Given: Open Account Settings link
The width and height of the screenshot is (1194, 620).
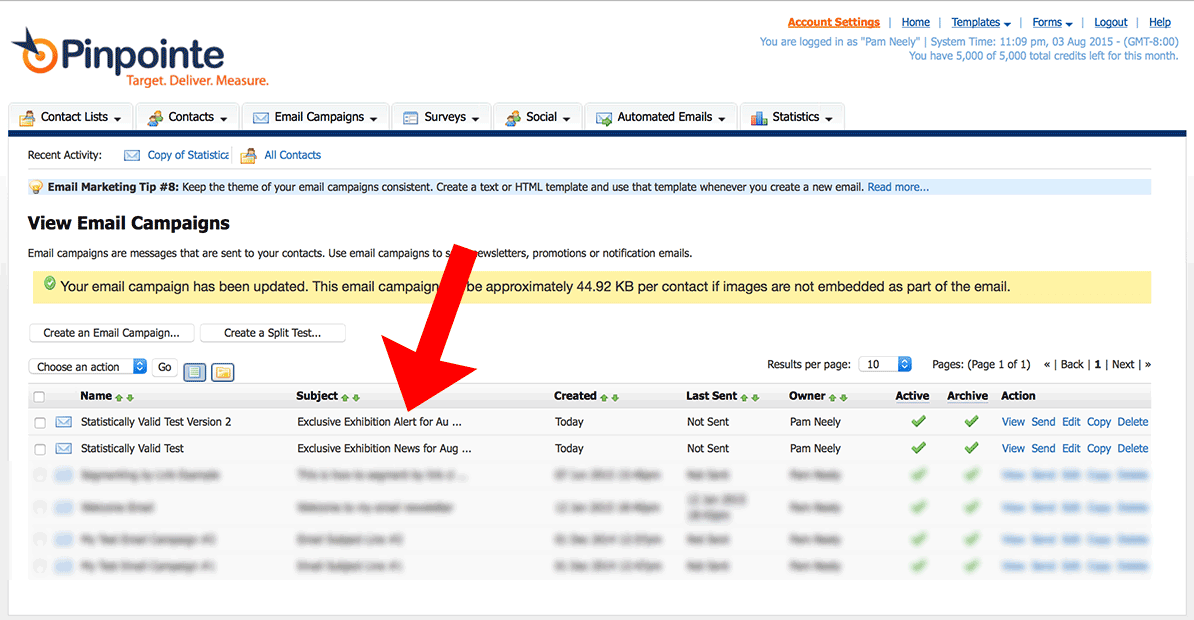Looking at the screenshot, I should (834, 22).
